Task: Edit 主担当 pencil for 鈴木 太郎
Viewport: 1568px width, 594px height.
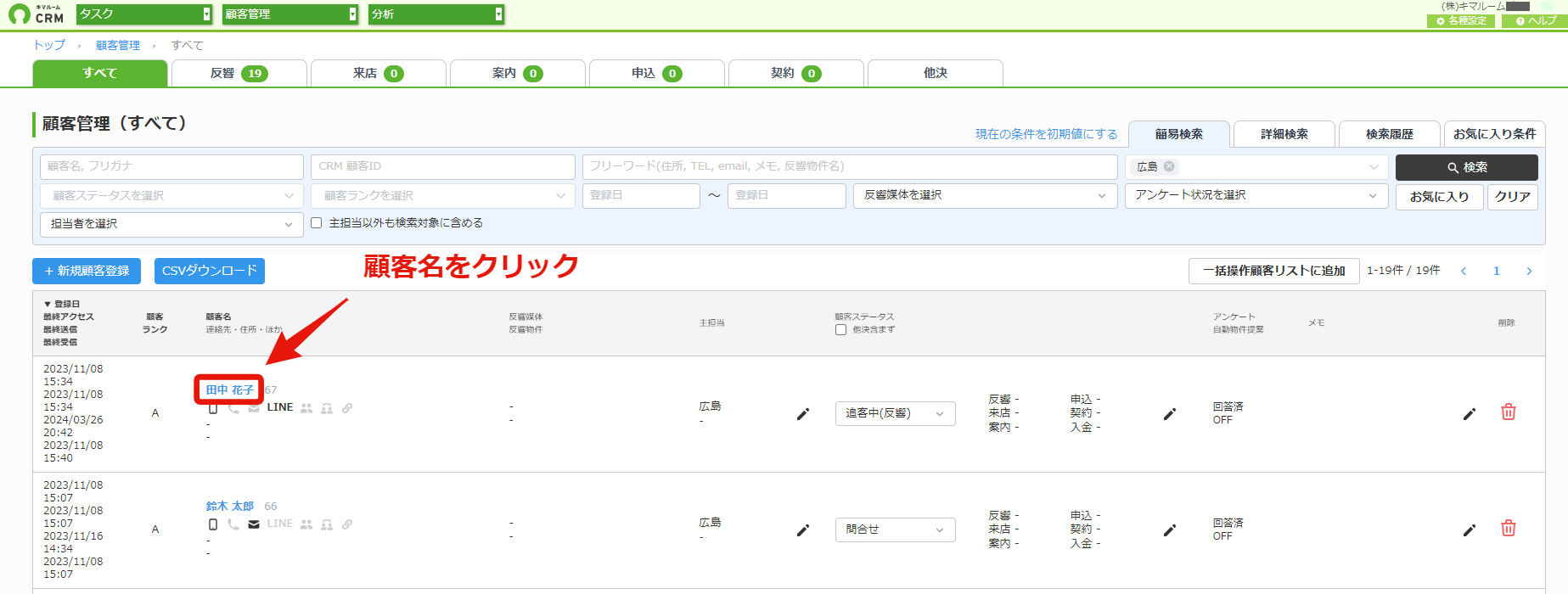Action: [803, 530]
